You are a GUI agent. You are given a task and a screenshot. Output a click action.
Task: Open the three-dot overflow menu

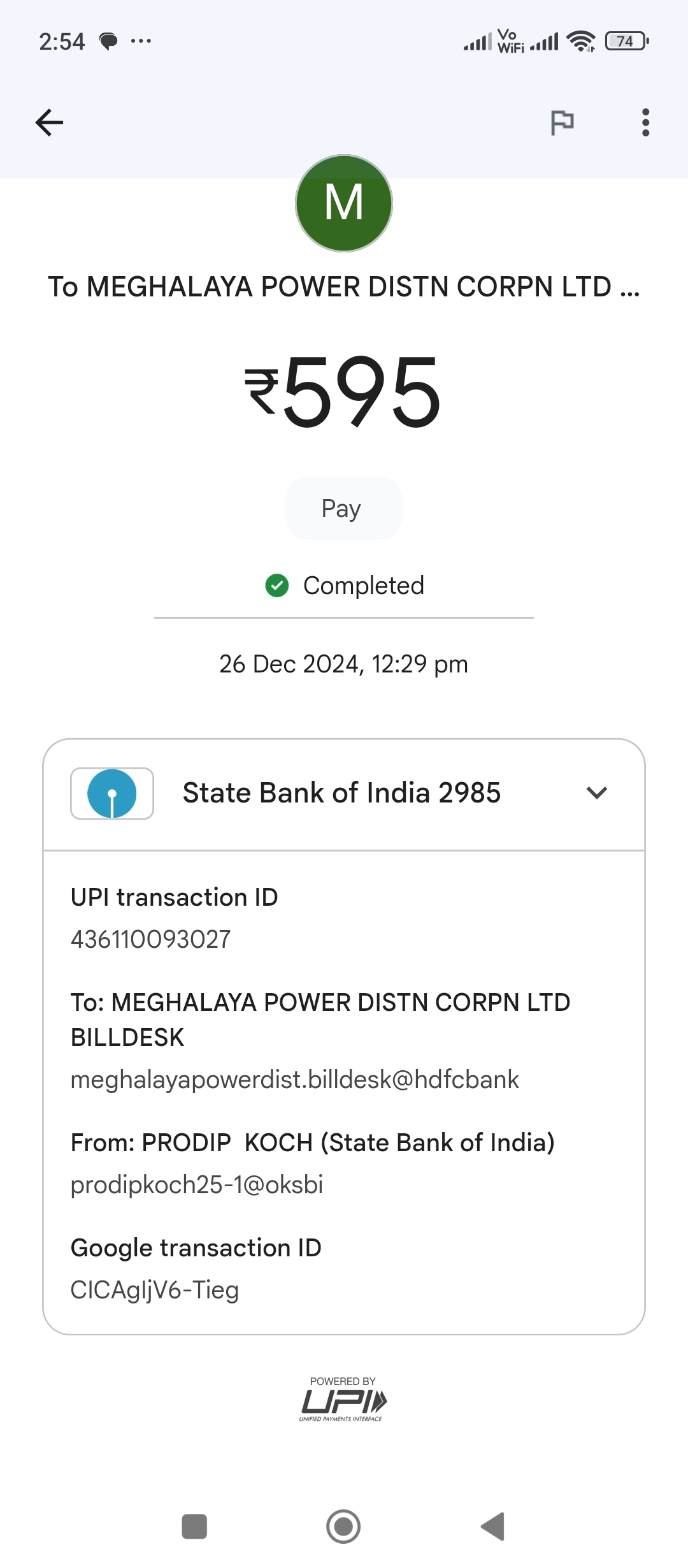click(x=645, y=122)
